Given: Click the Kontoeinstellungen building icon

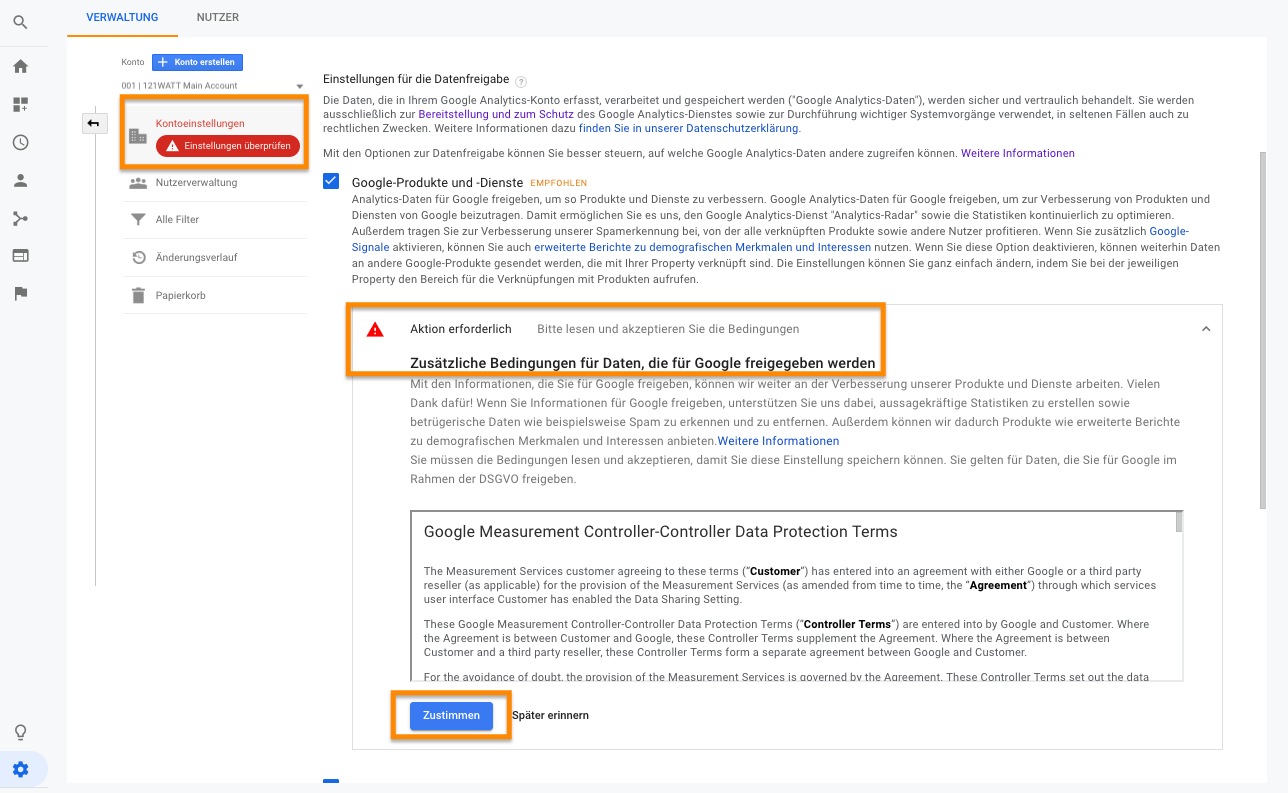Looking at the screenshot, I should click(x=138, y=136).
